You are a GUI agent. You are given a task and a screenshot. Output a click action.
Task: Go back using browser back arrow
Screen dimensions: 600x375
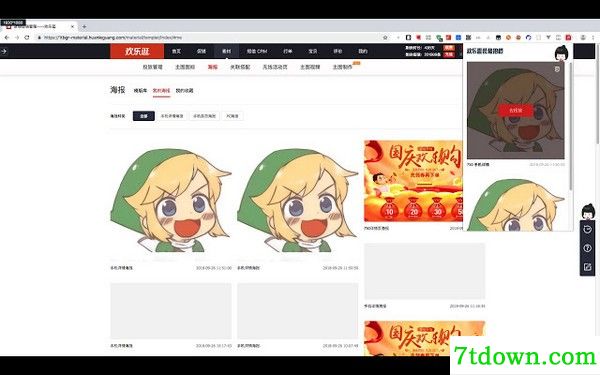click(7, 38)
